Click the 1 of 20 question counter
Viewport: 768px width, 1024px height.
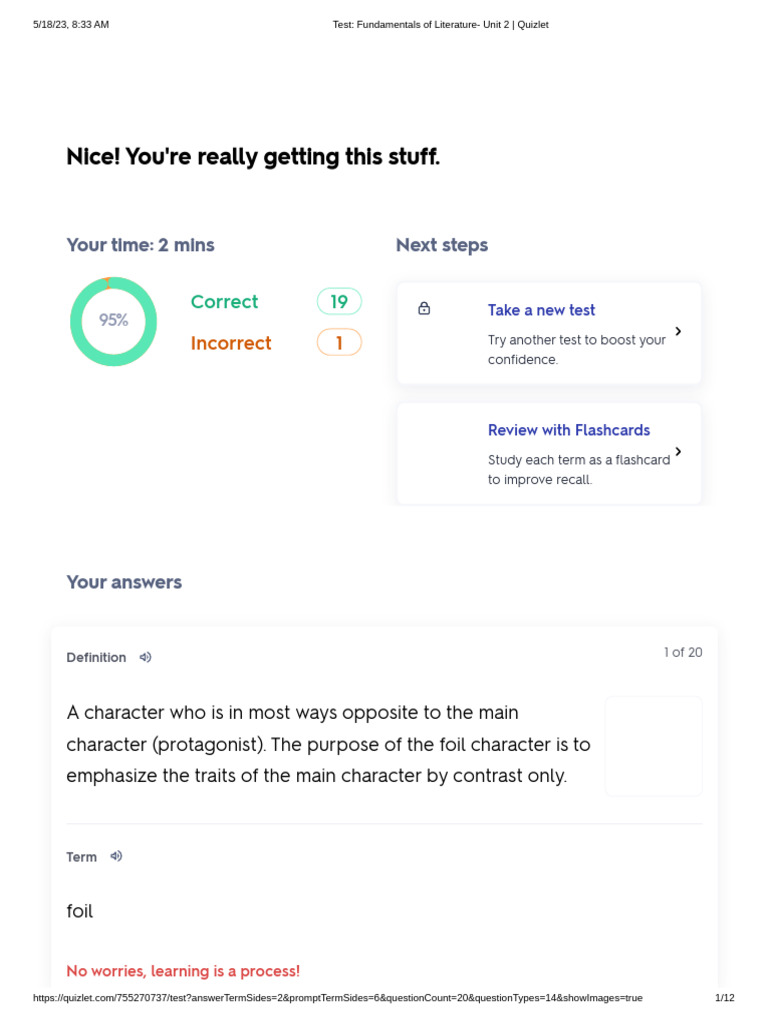683,652
